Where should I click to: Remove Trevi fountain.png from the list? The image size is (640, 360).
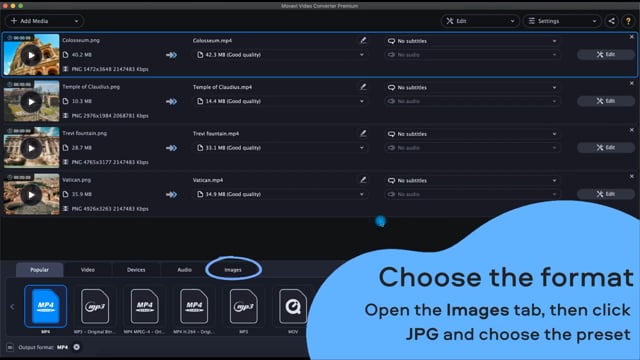[x=631, y=130]
